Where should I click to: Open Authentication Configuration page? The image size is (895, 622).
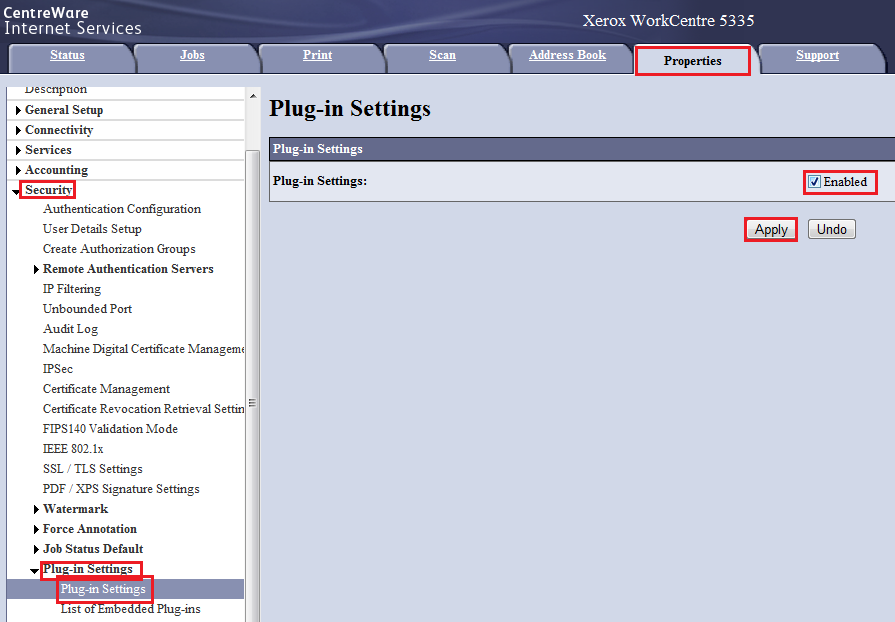(x=122, y=209)
